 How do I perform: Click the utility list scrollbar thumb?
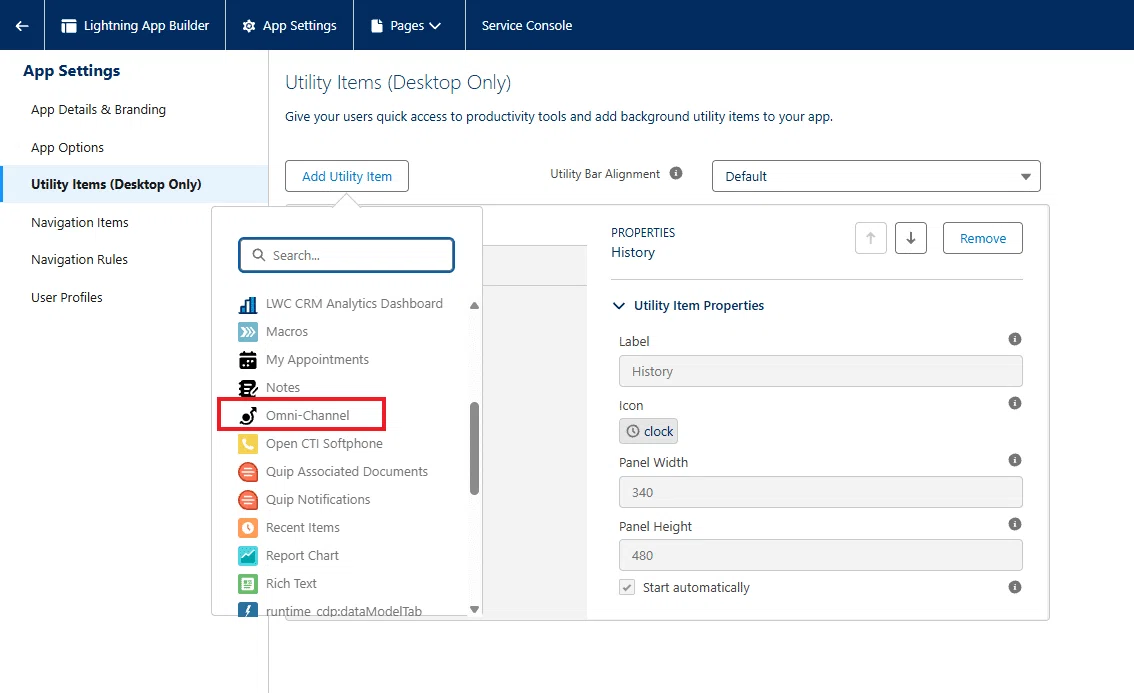point(474,448)
